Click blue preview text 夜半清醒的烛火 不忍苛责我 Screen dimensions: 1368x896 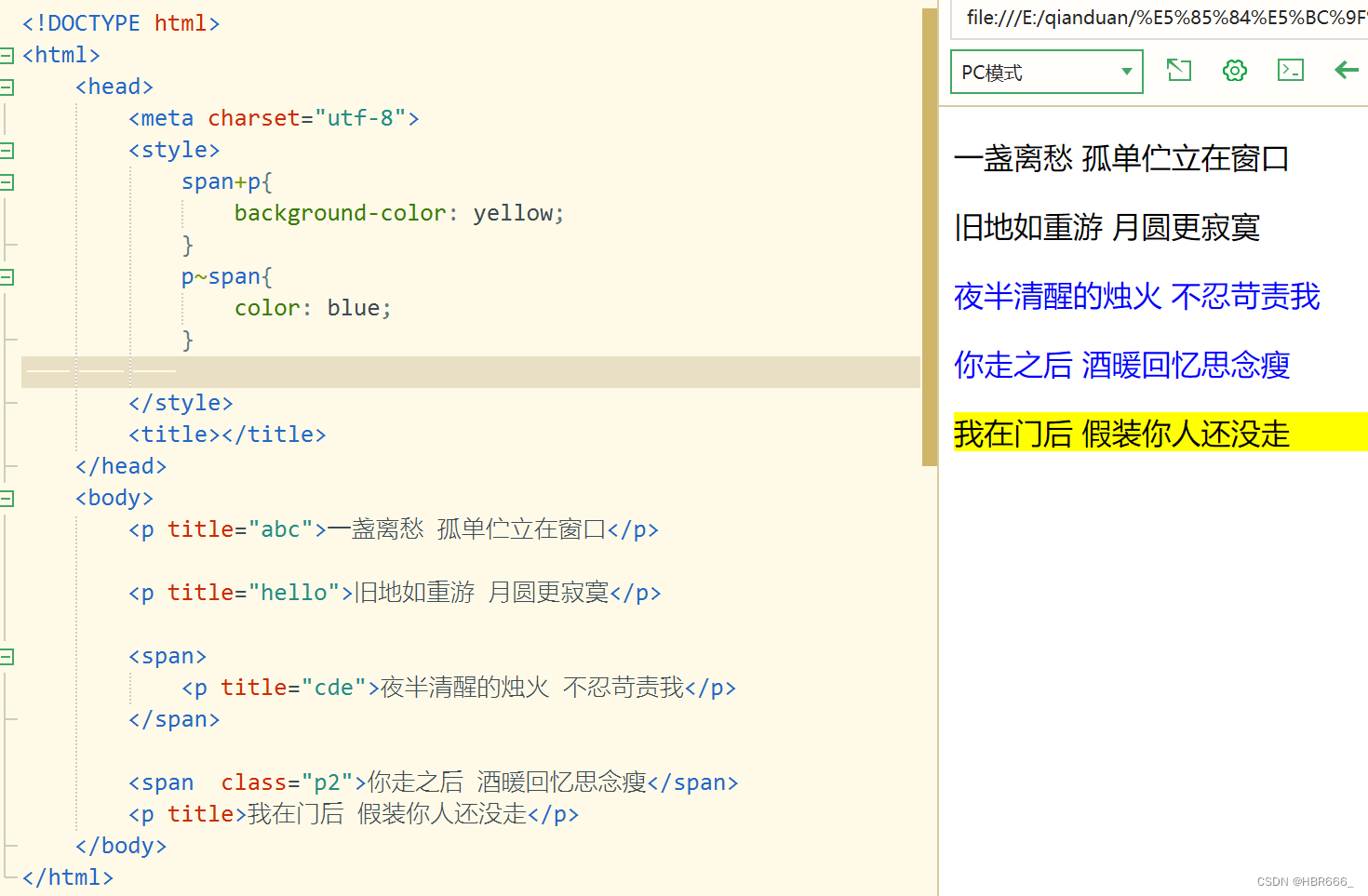point(1136,297)
